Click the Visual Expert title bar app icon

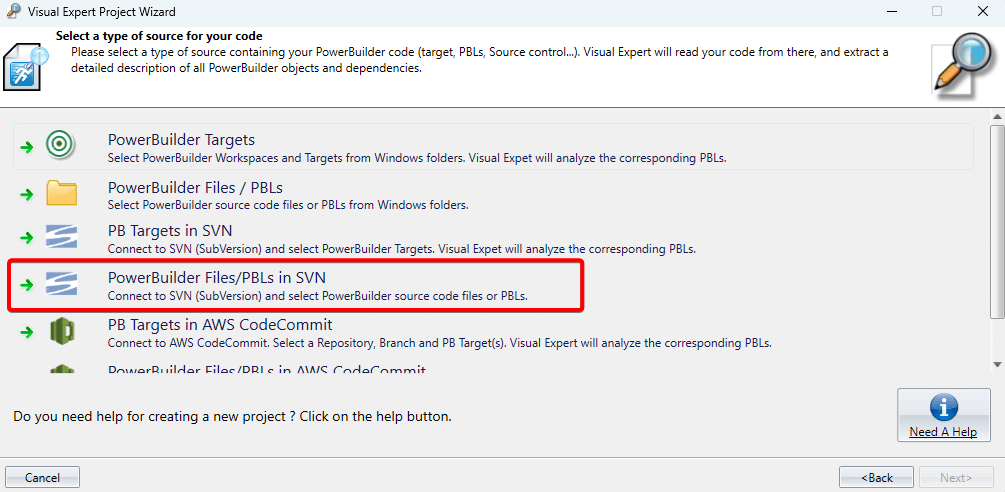pyautogui.click(x=12, y=12)
